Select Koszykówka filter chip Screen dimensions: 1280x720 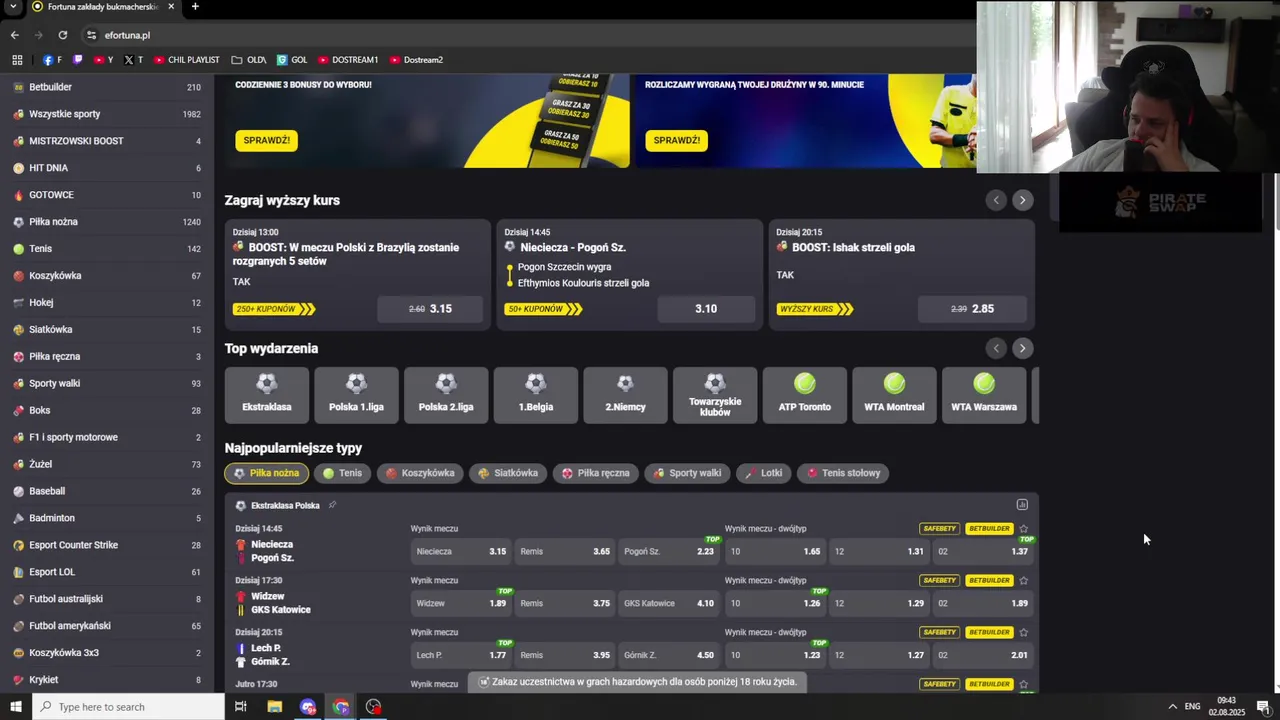tap(420, 473)
